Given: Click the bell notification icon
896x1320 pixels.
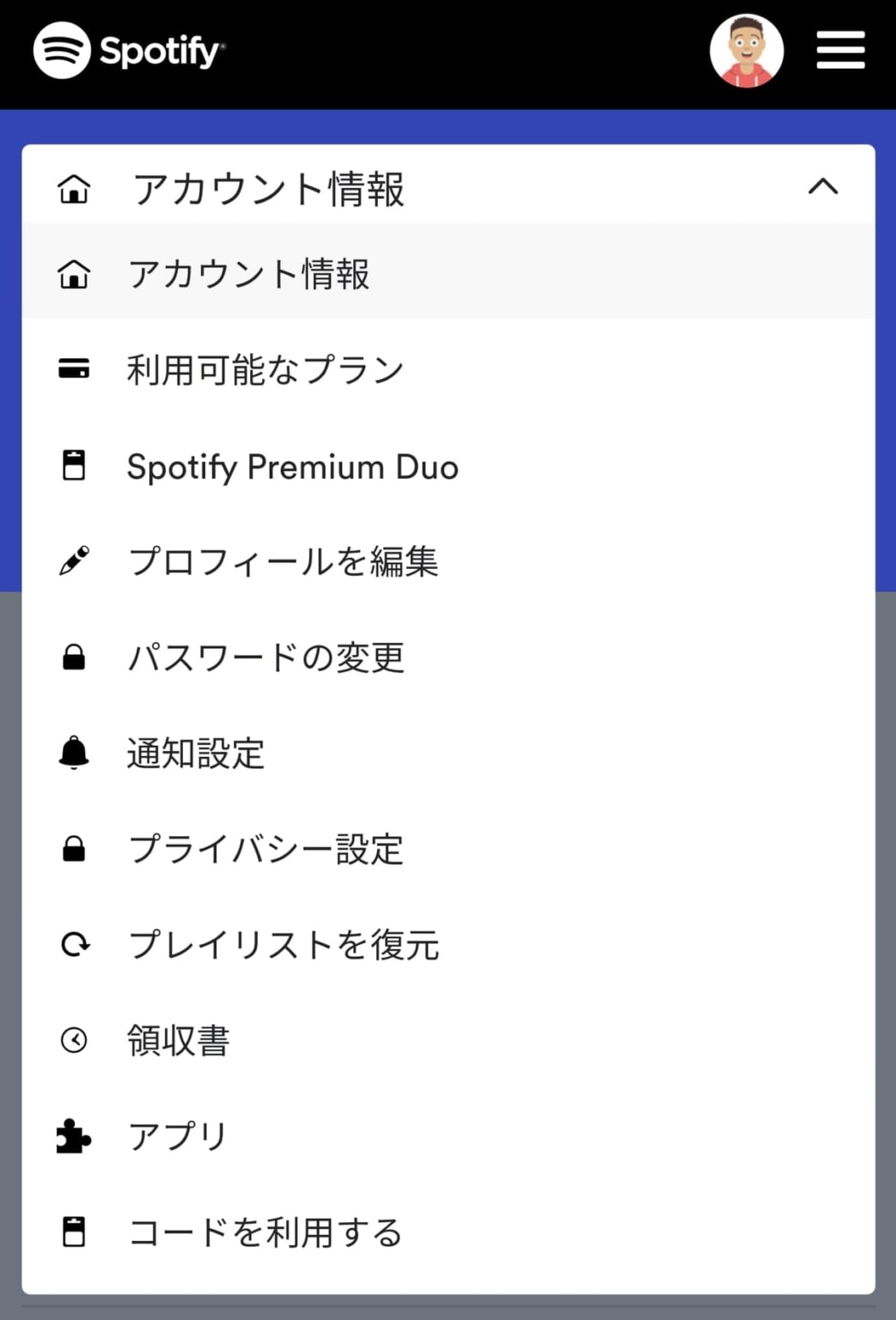Looking at the screenshot, I should 74,753.
